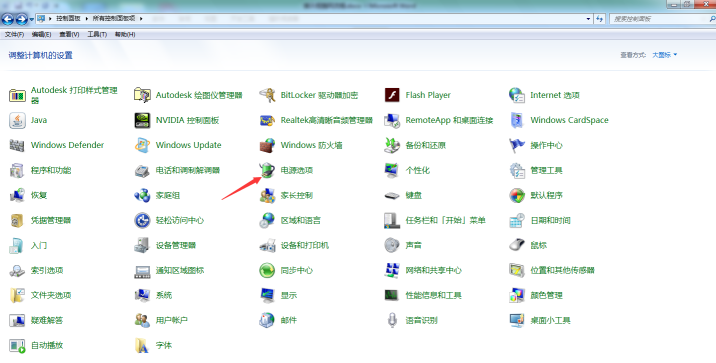Open the 家庭组 homegroup icon

(x=142, y=195)
